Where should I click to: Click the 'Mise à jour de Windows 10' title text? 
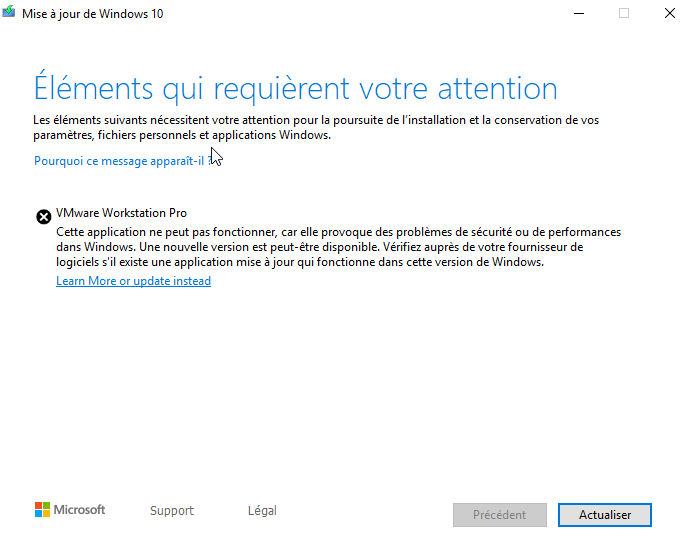(x=93, y=14)
